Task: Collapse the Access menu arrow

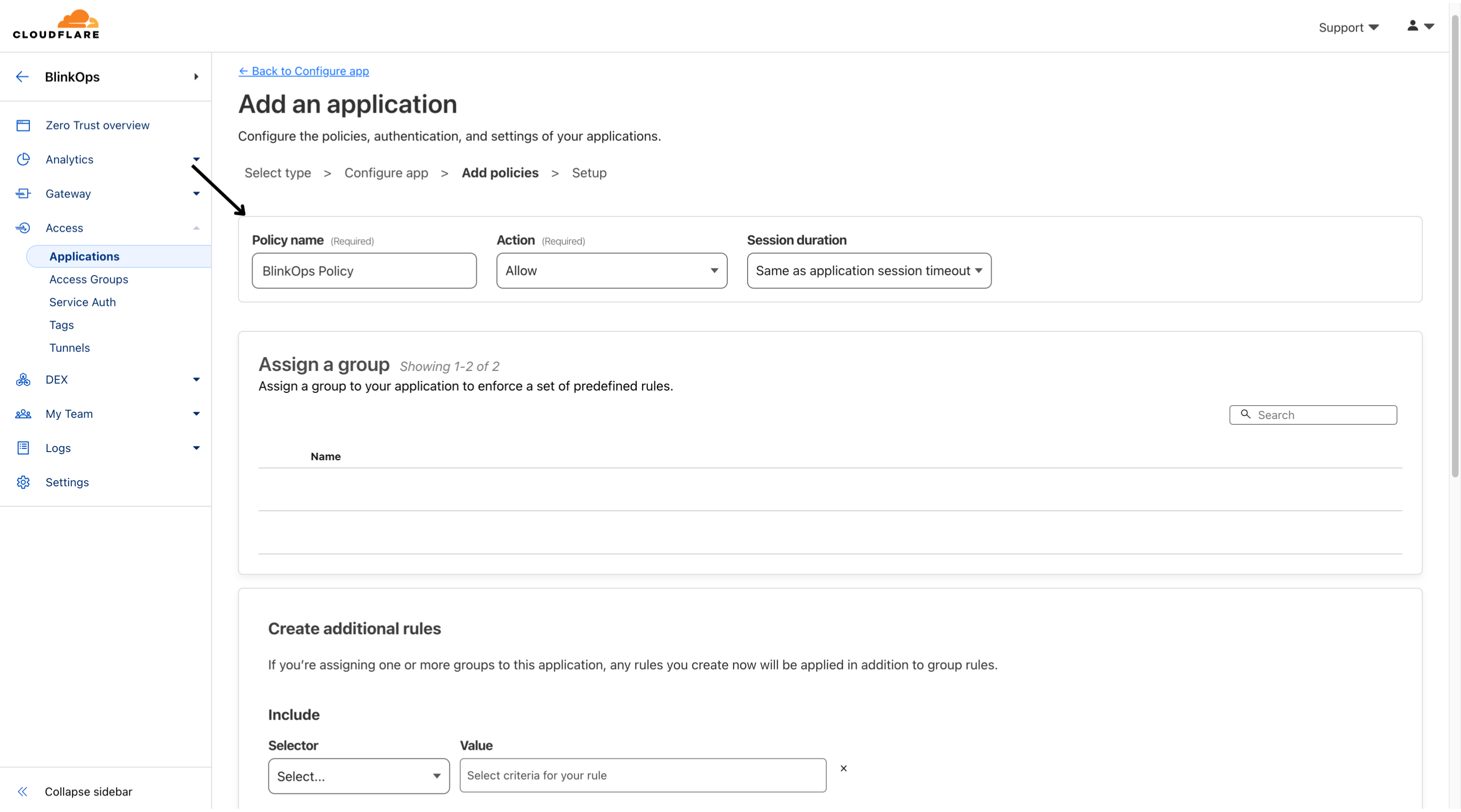Action: click(196, 228)
